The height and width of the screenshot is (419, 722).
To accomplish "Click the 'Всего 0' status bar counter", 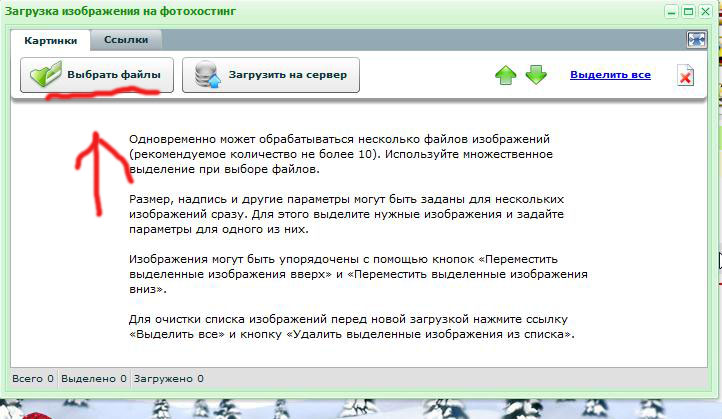I will 26,379.
